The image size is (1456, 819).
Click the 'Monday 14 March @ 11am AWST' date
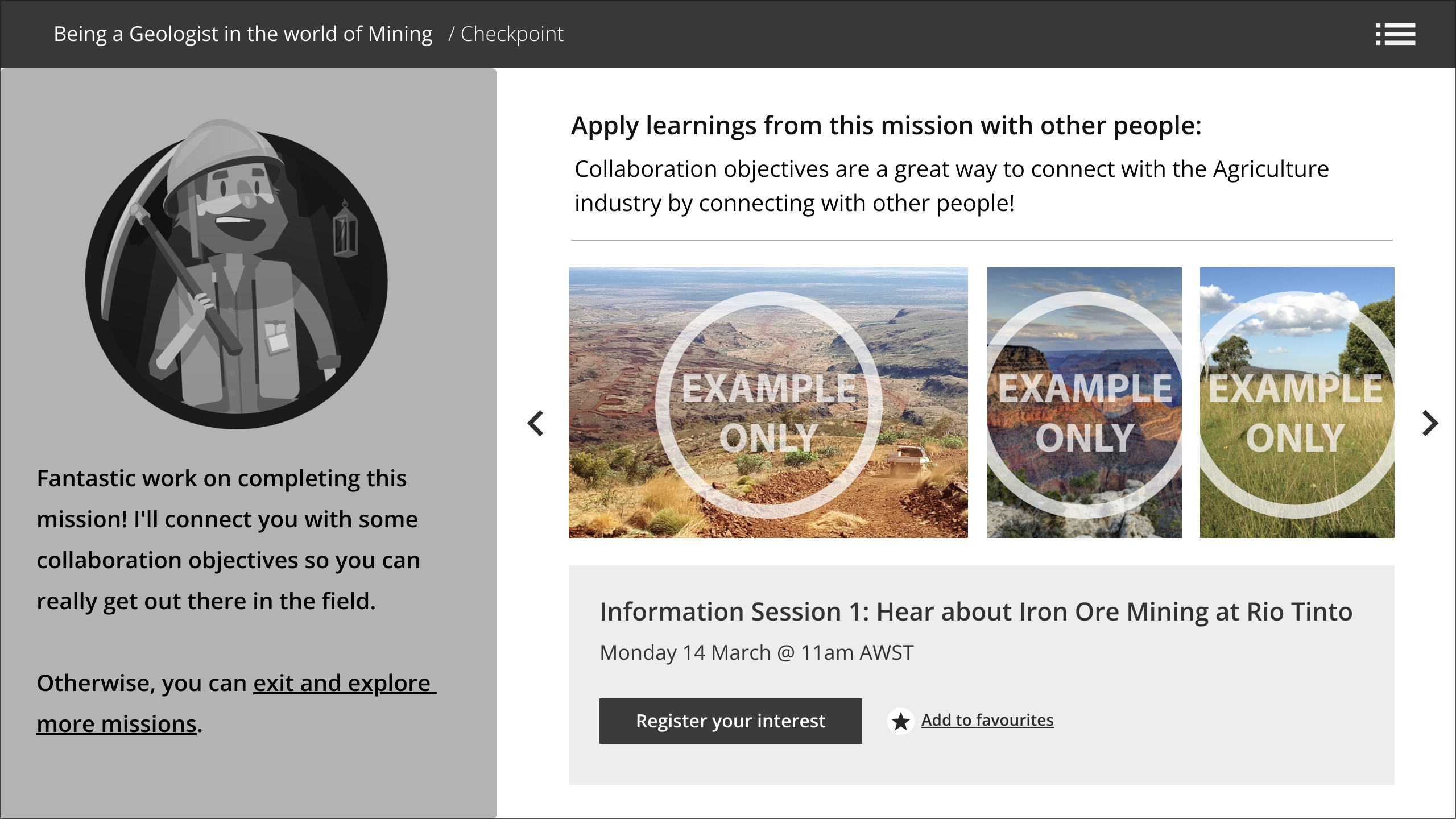(756, 653)
